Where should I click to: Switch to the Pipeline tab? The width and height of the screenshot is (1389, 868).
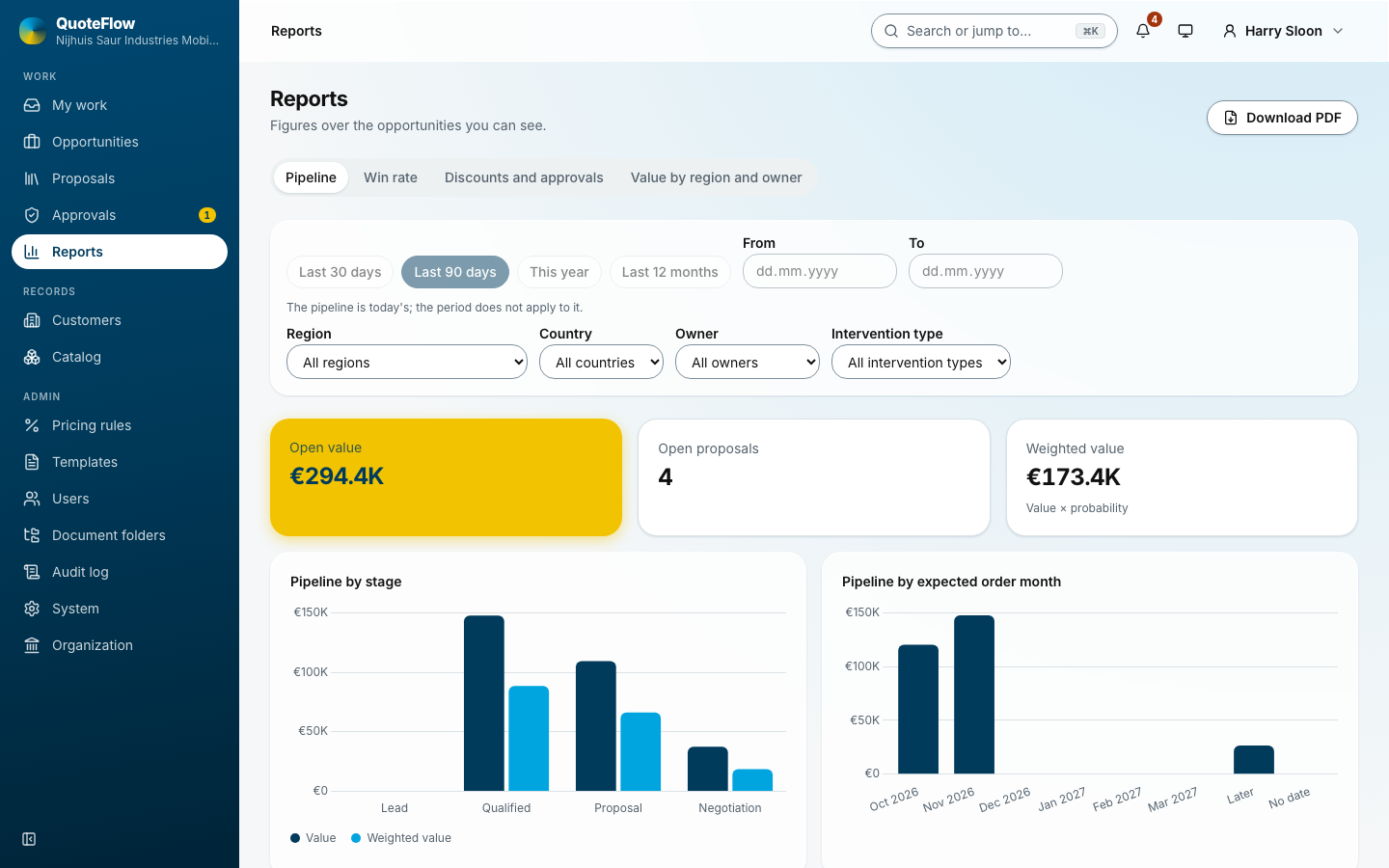[311, 177]
